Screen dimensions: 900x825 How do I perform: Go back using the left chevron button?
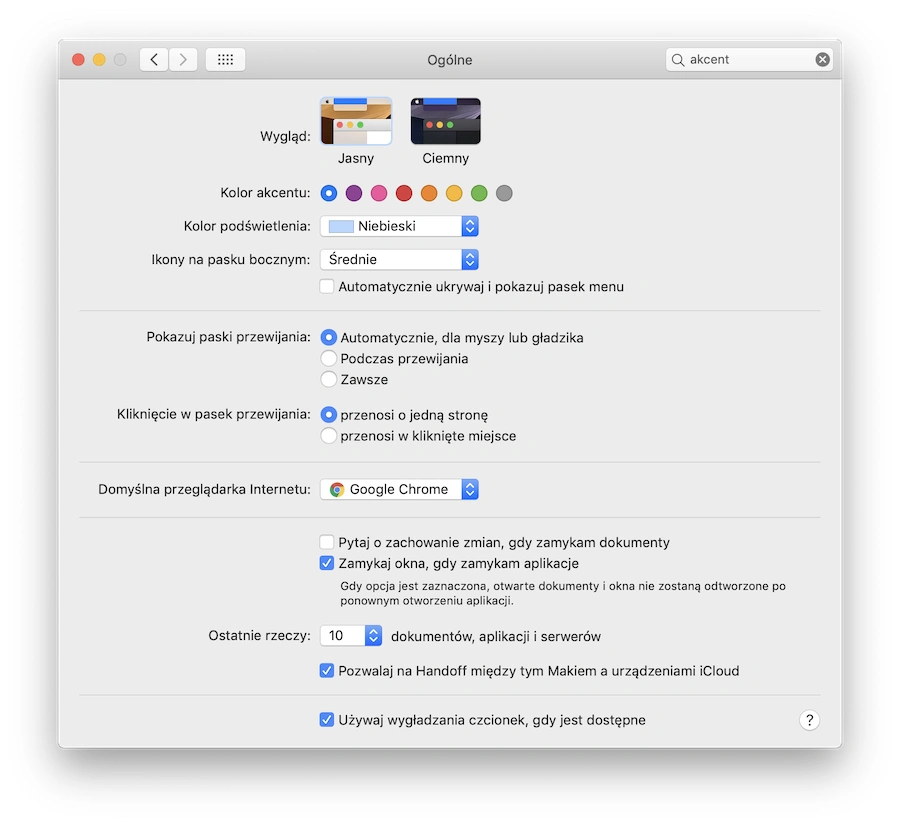point(154,59)
